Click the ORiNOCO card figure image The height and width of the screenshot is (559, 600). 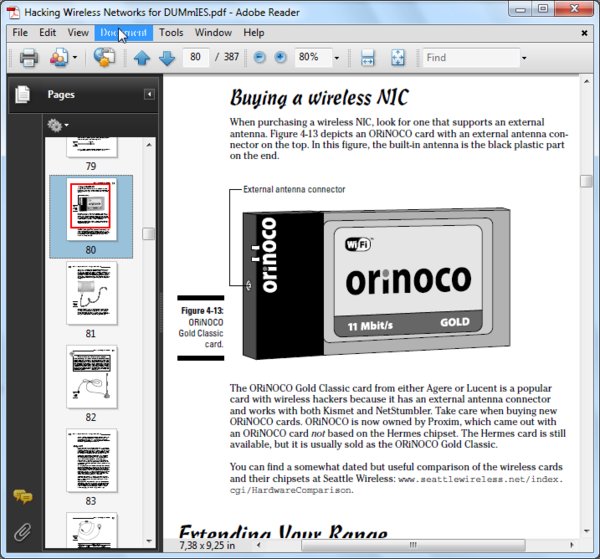pyautogui.click(x=376, y=284)
